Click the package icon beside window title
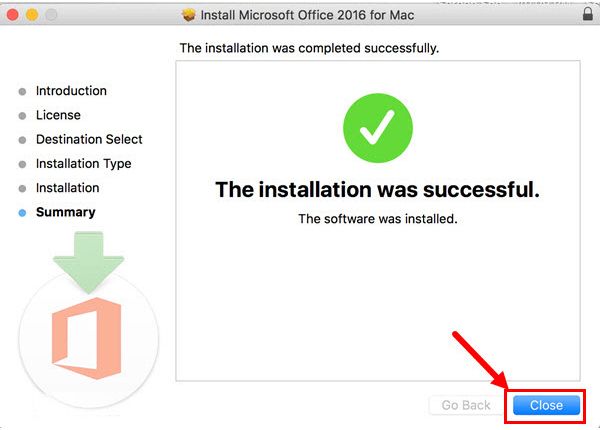 188,15
